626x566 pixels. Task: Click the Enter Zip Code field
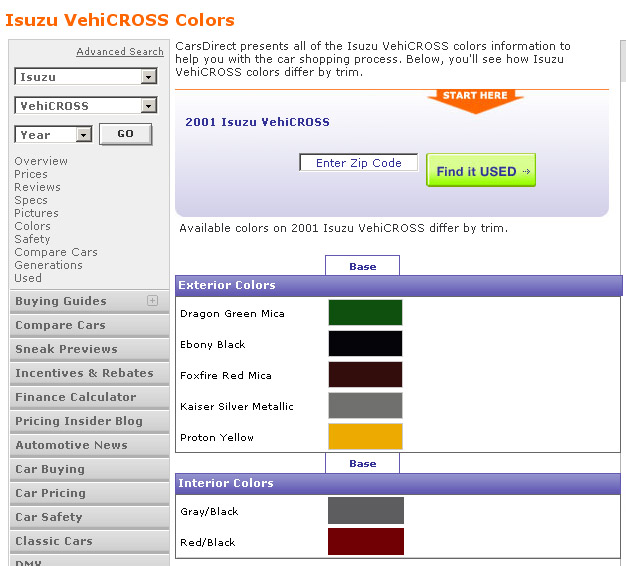pos(359,162)
